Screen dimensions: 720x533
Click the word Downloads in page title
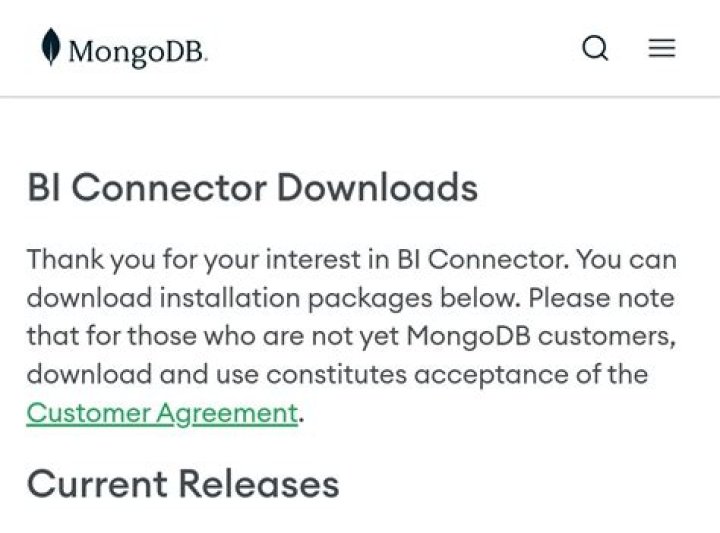coord(377,188)
